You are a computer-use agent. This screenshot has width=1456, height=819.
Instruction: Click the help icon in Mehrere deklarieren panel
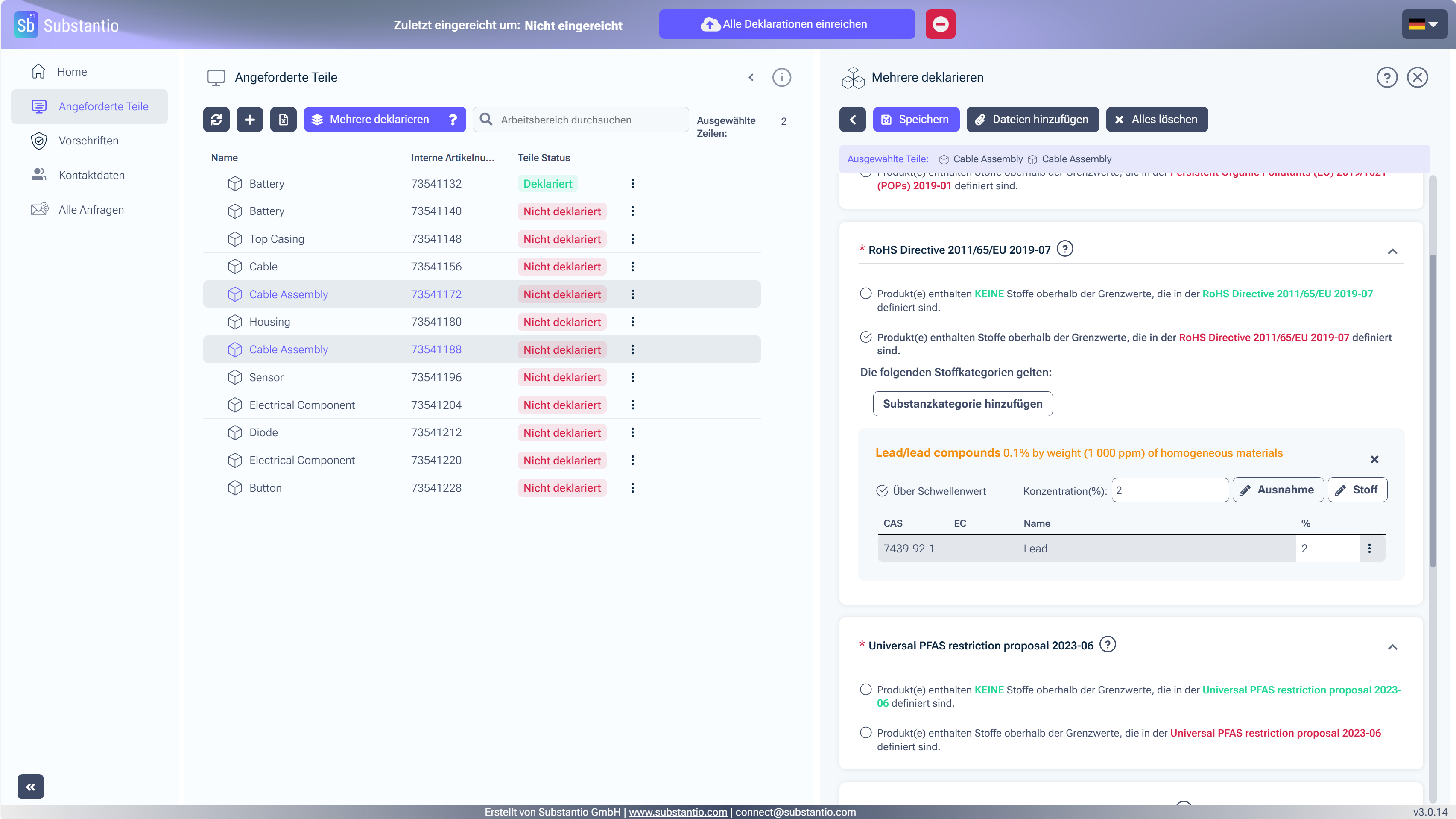(1386, 77)
